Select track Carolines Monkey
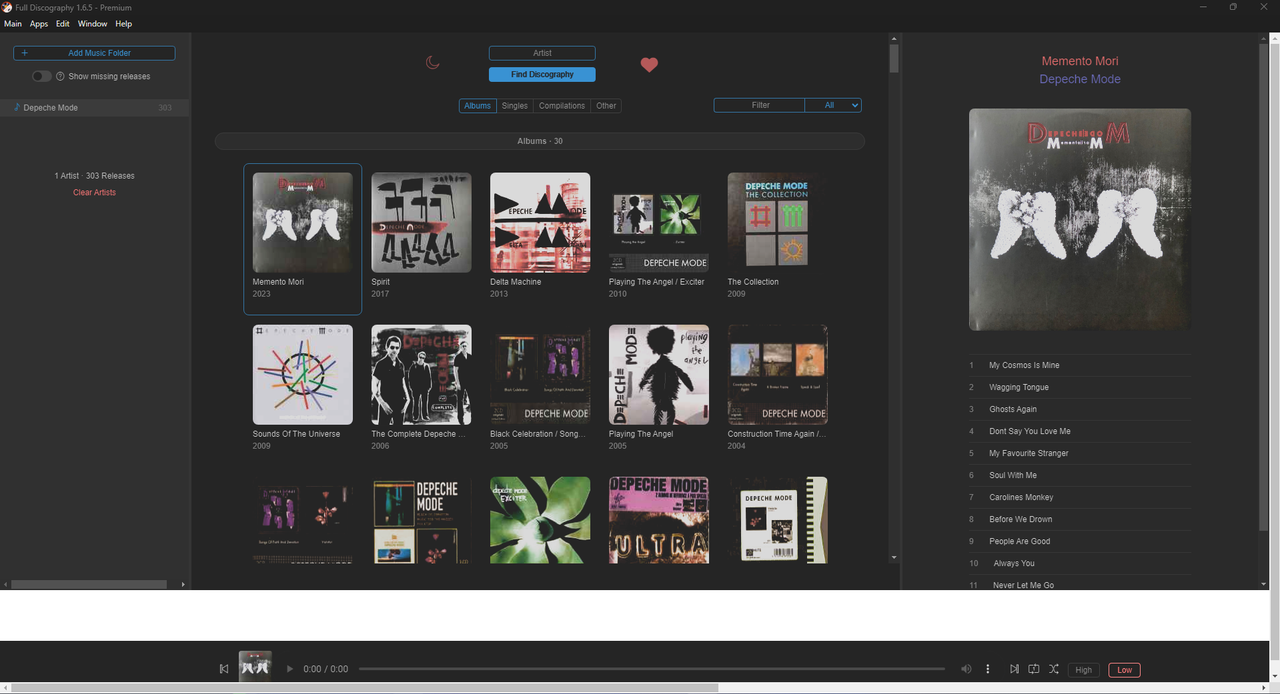This screenshot has width=1280, height=694. click(1080, 497)
